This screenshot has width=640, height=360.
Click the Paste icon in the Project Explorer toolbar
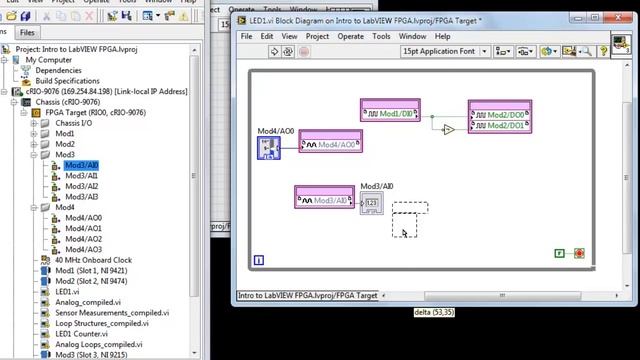click(x=76, y=16)
